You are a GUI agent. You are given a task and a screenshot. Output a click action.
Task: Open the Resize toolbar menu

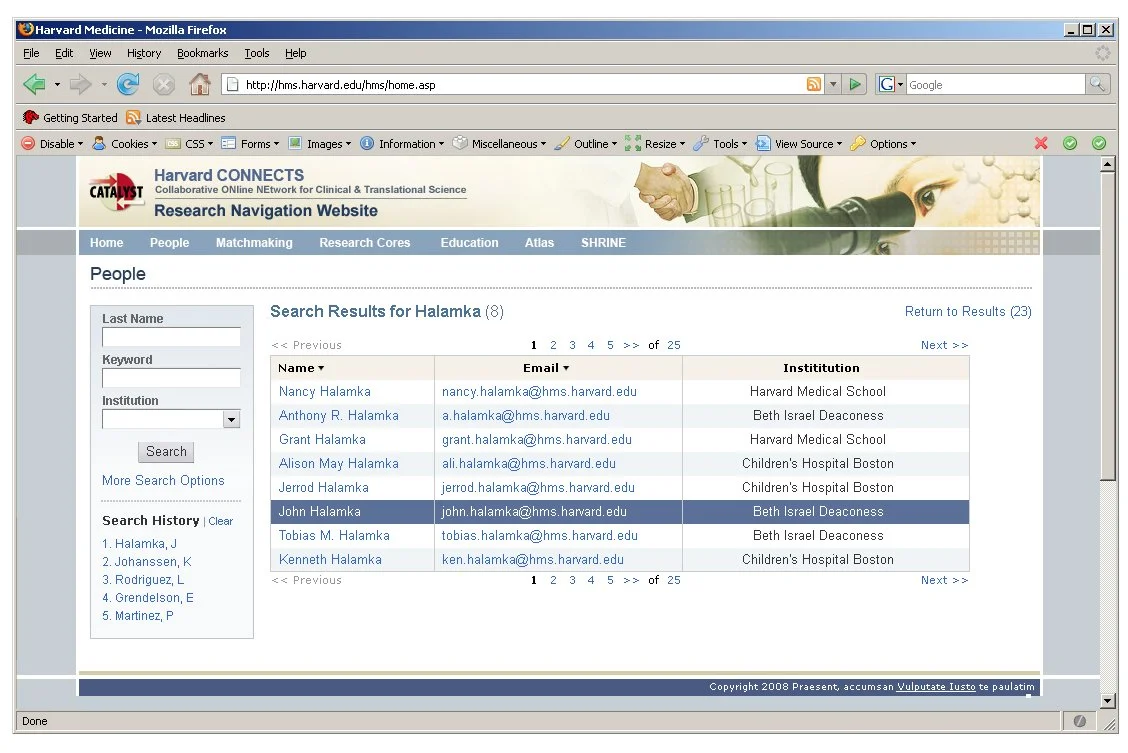tap(655, 144)
